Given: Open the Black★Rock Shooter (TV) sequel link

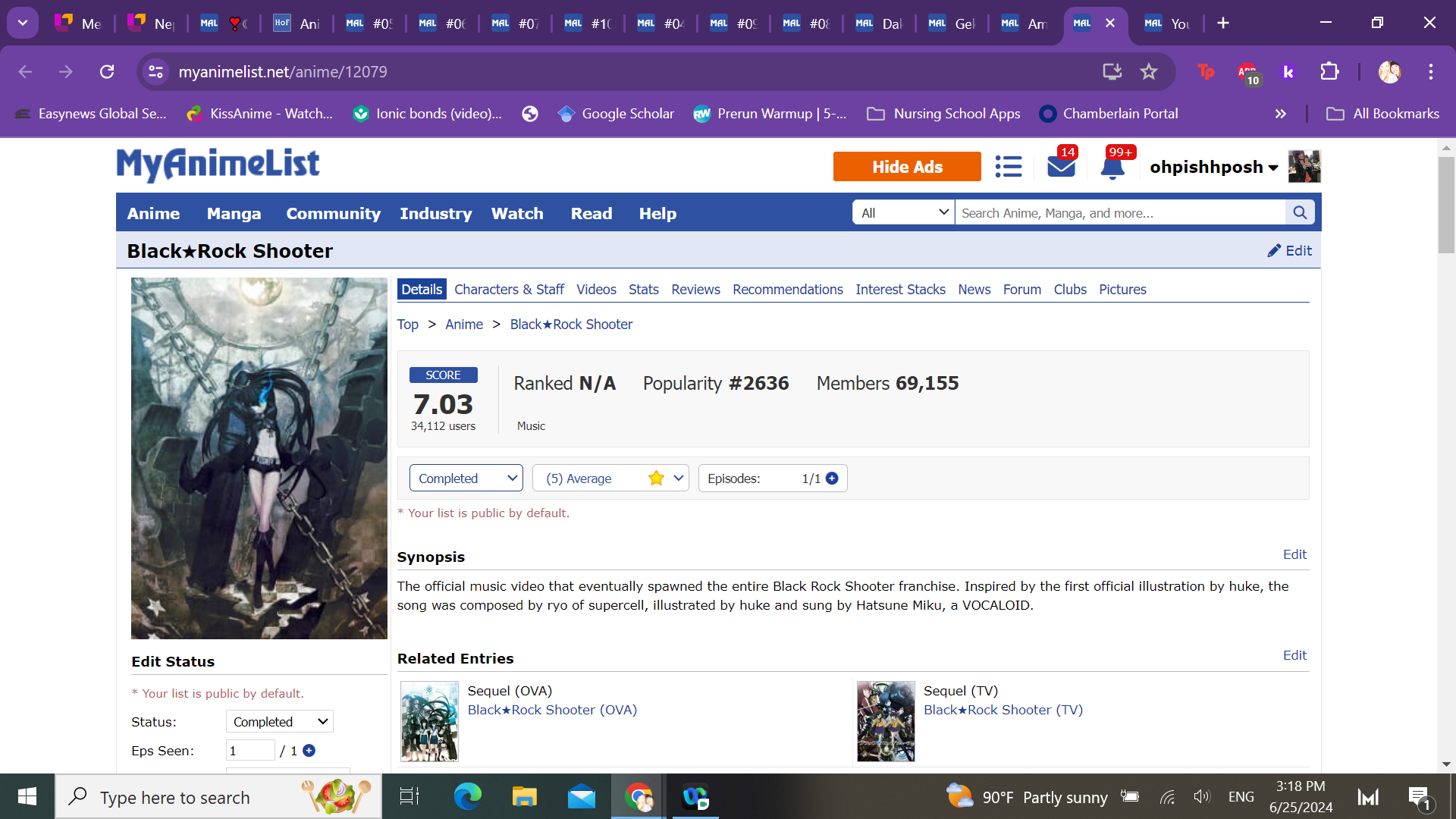Looking at the screenshot, I should tap(1003, 710).
